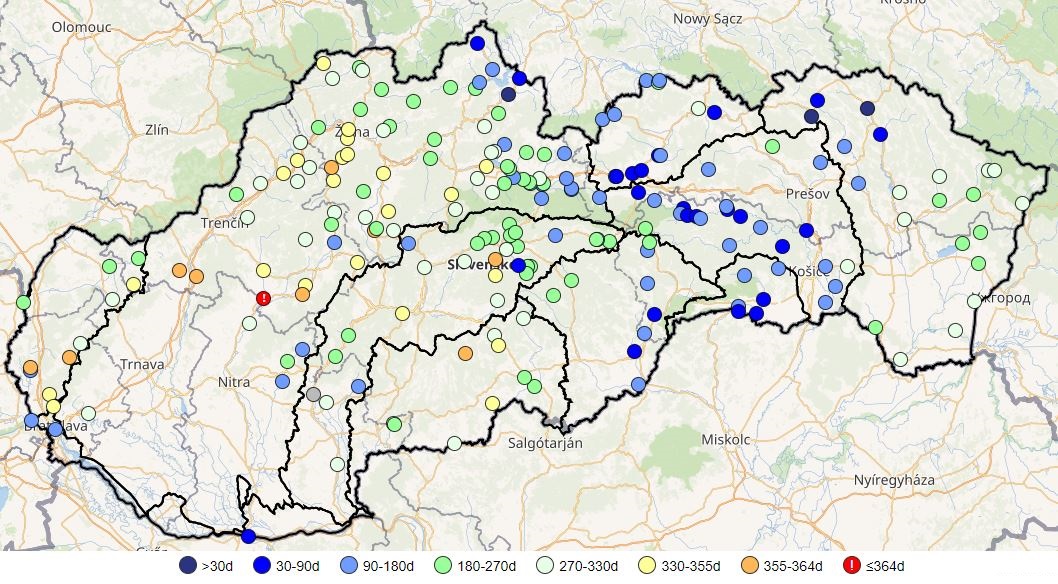Viewport: 1058px width, 584px height.
Task: Click the Trenčín city label
Action: pyautogui.click(x=224, y=222)
